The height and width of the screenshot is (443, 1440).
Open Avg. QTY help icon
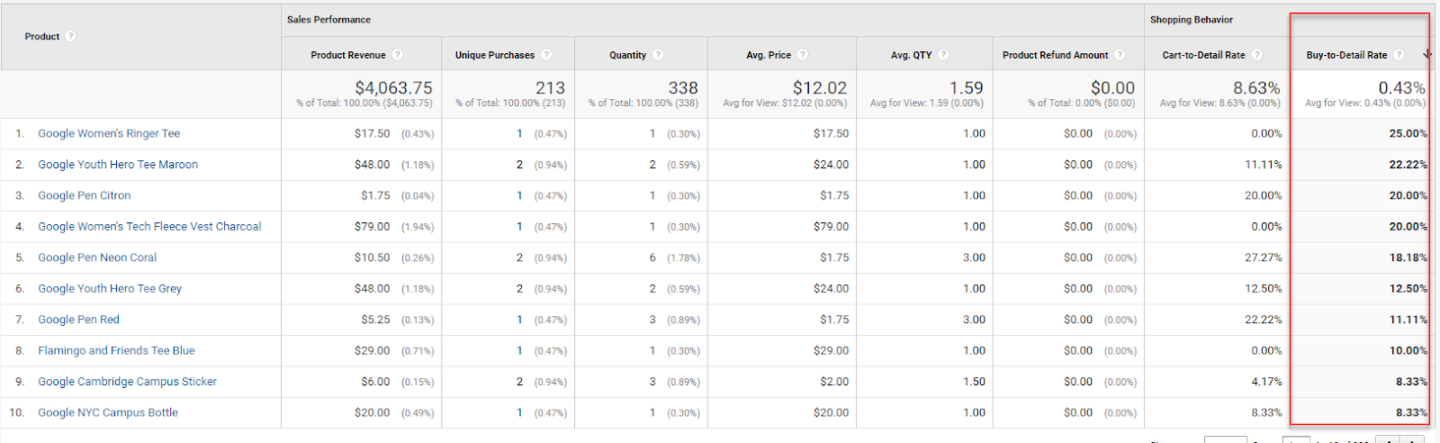point(945,55)
